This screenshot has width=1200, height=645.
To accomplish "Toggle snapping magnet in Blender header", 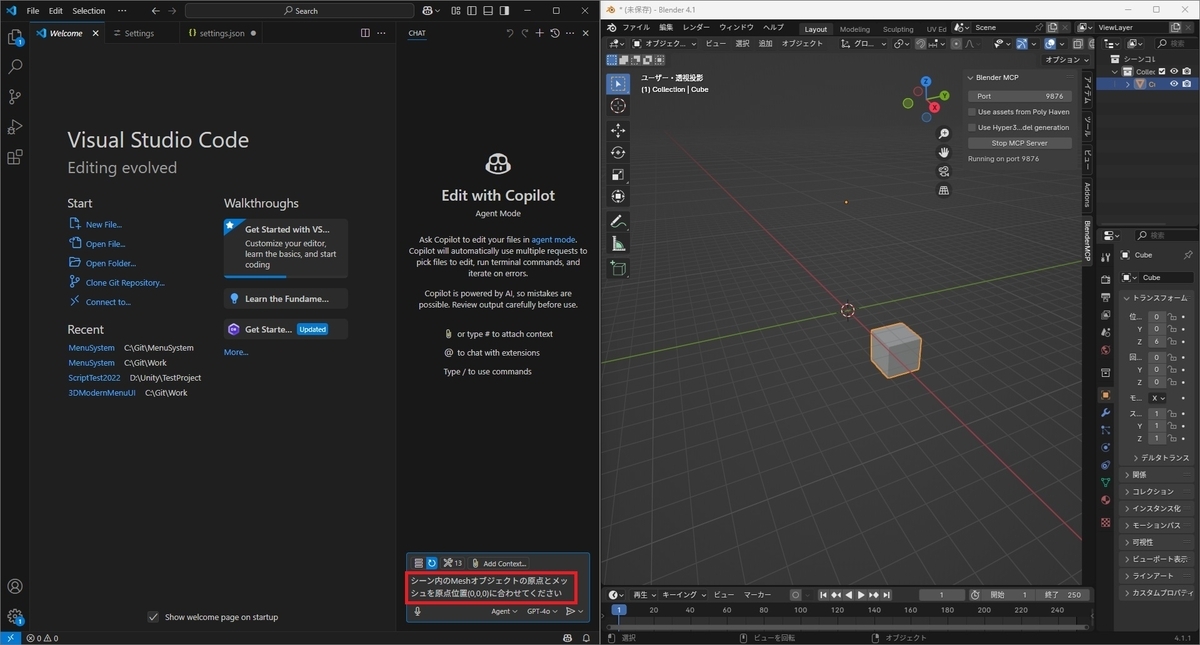I will tap(921, 44).
